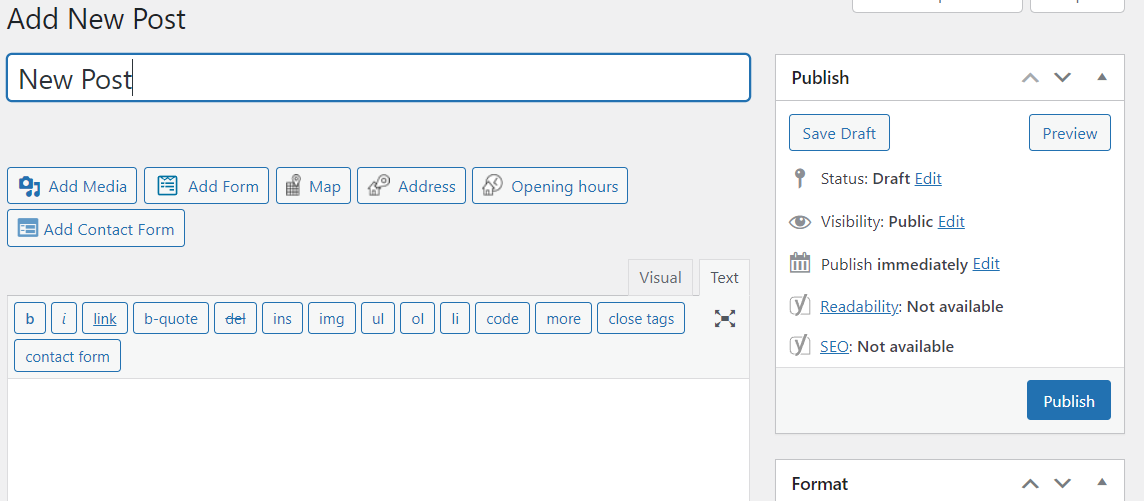Move Publish panel down with chevron

point(1062,77)
